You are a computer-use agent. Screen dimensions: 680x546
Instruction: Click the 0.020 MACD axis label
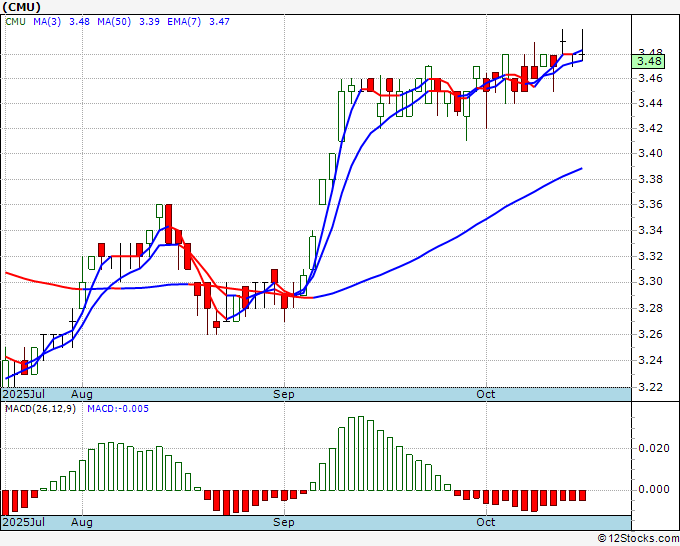click(x=654, y=448)
